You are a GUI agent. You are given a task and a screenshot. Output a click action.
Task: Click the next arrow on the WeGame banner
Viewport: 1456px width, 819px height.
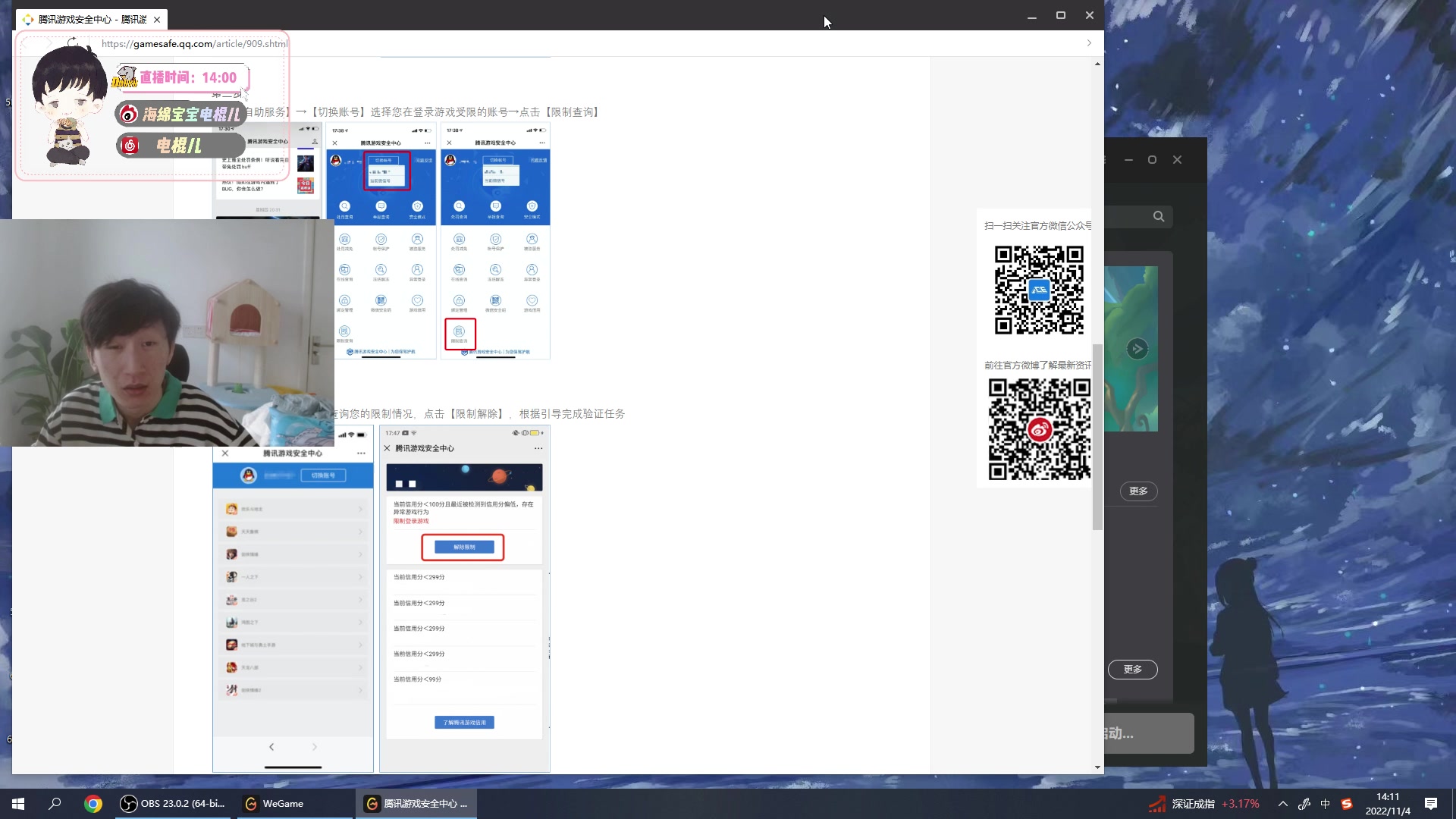[x=1137, y=349]
